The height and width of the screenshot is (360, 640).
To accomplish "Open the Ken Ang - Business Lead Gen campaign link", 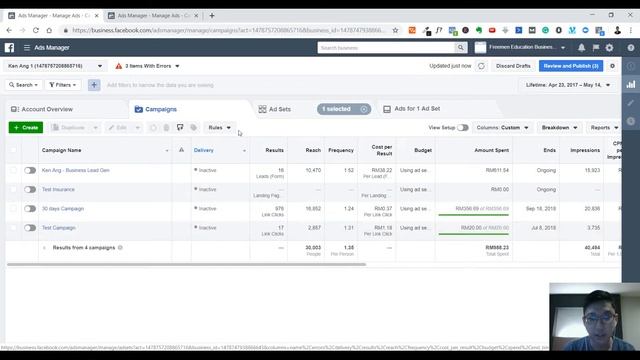I will [x=76, y=170].
